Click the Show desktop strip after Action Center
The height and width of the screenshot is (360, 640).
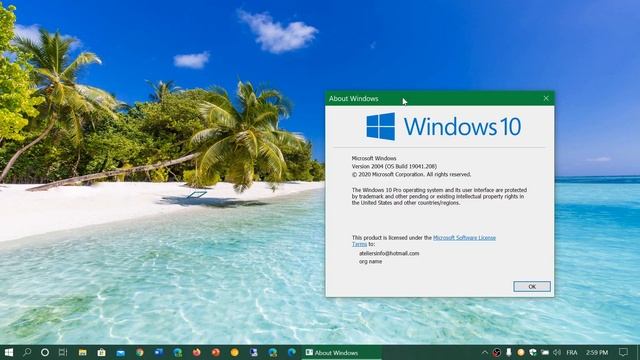tap(638, 352)
